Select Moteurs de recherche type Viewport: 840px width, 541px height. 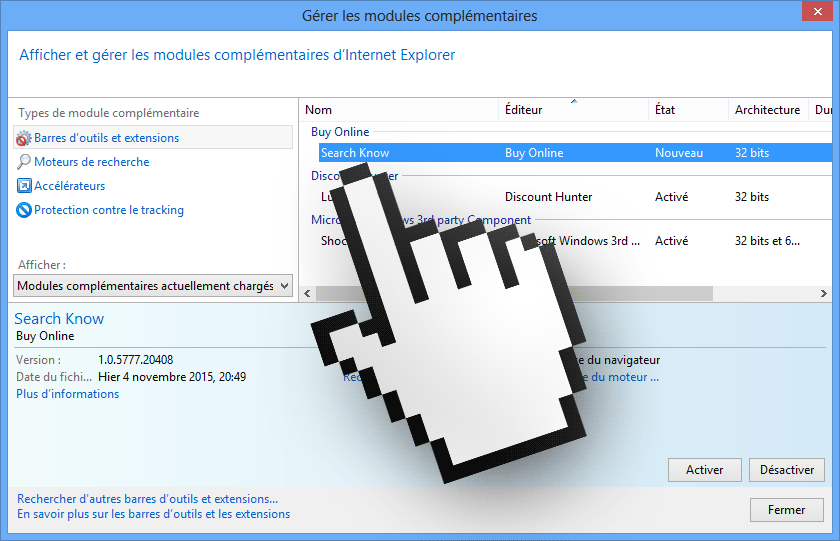pos(92,162)
